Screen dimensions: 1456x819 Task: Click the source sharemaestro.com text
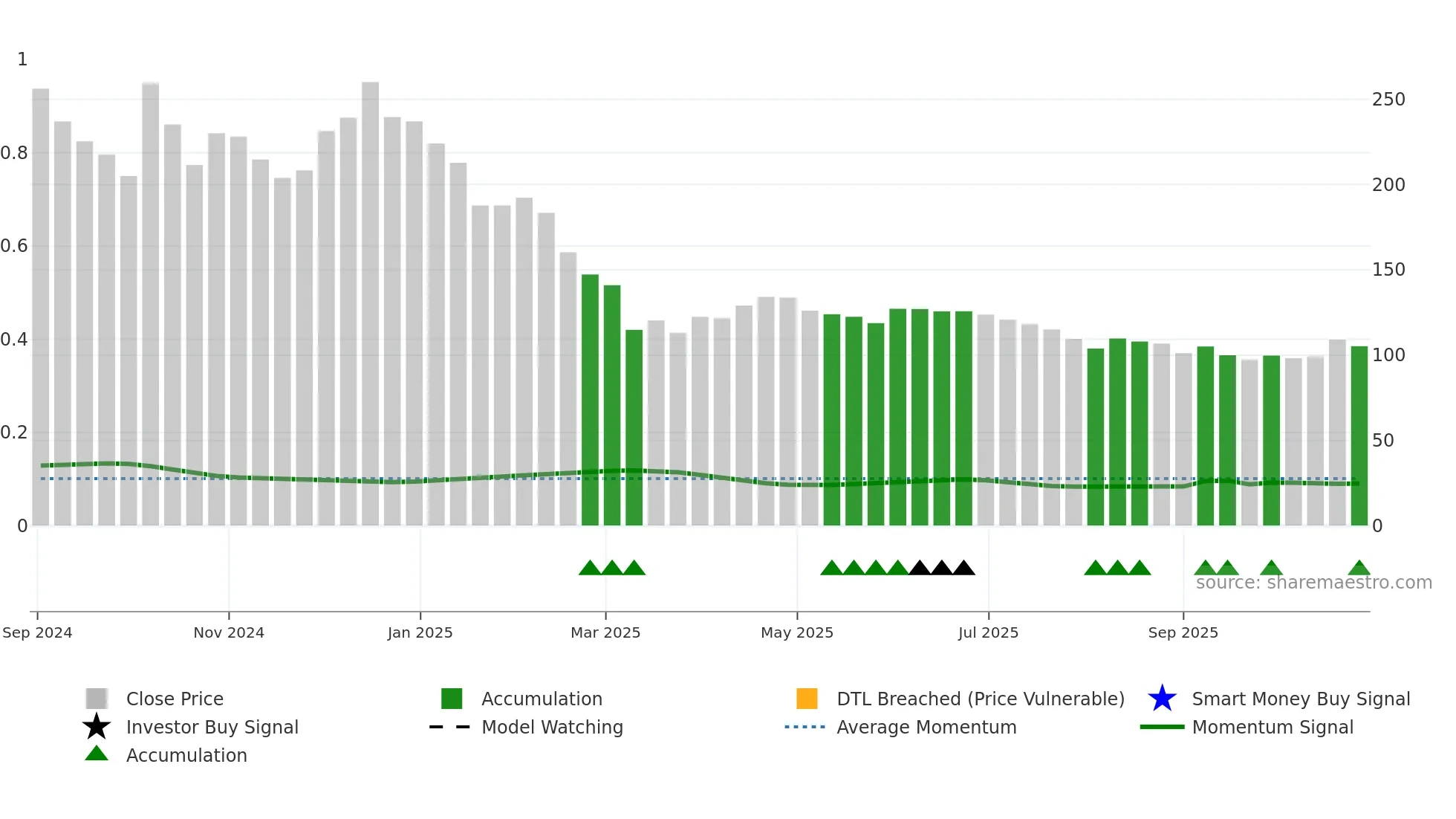(1313, 583)
